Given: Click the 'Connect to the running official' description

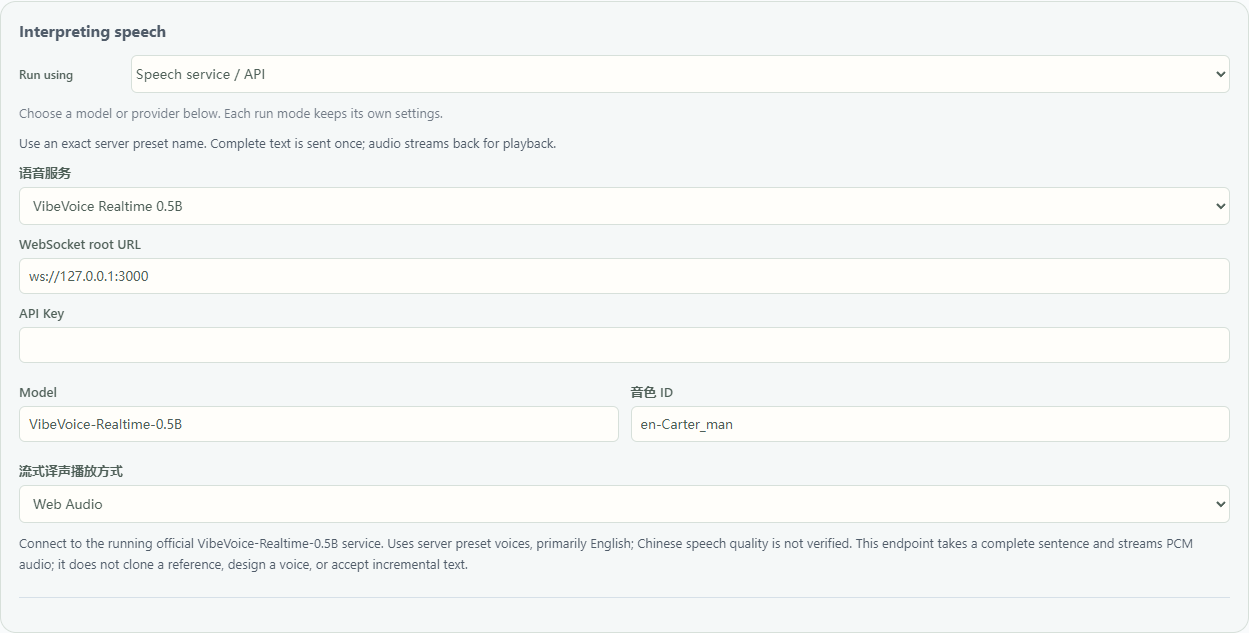Looking at the screenshot, I should [606, 554].
